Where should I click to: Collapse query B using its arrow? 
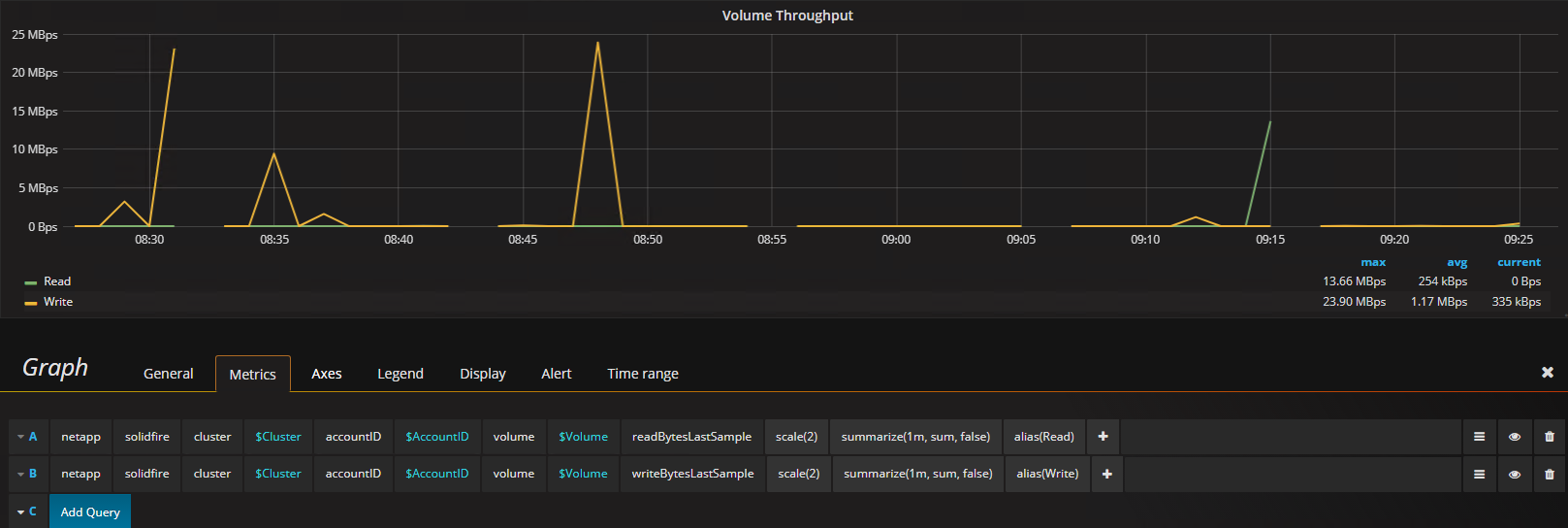point(20,474)
